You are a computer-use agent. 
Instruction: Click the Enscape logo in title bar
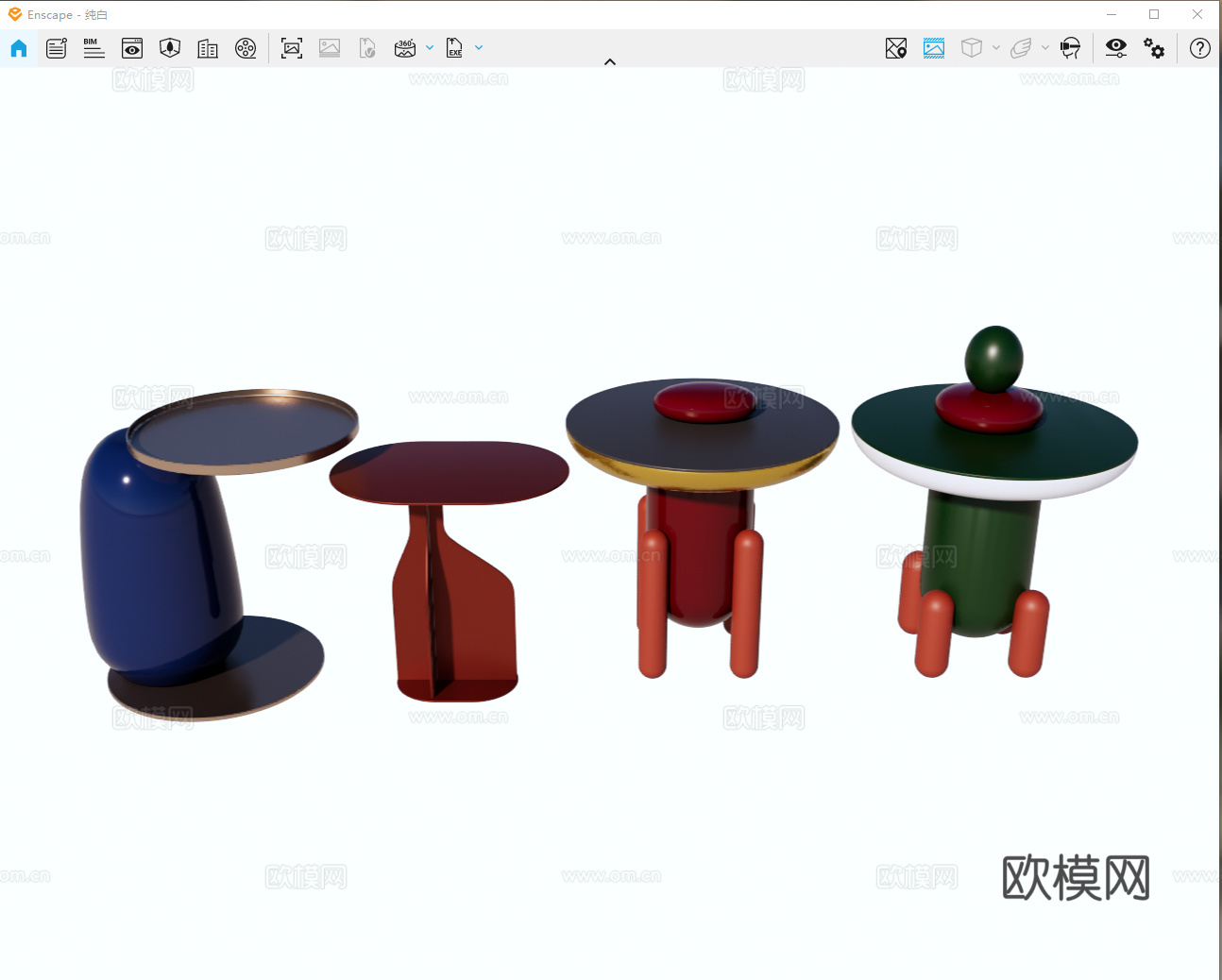pos(15,14)
